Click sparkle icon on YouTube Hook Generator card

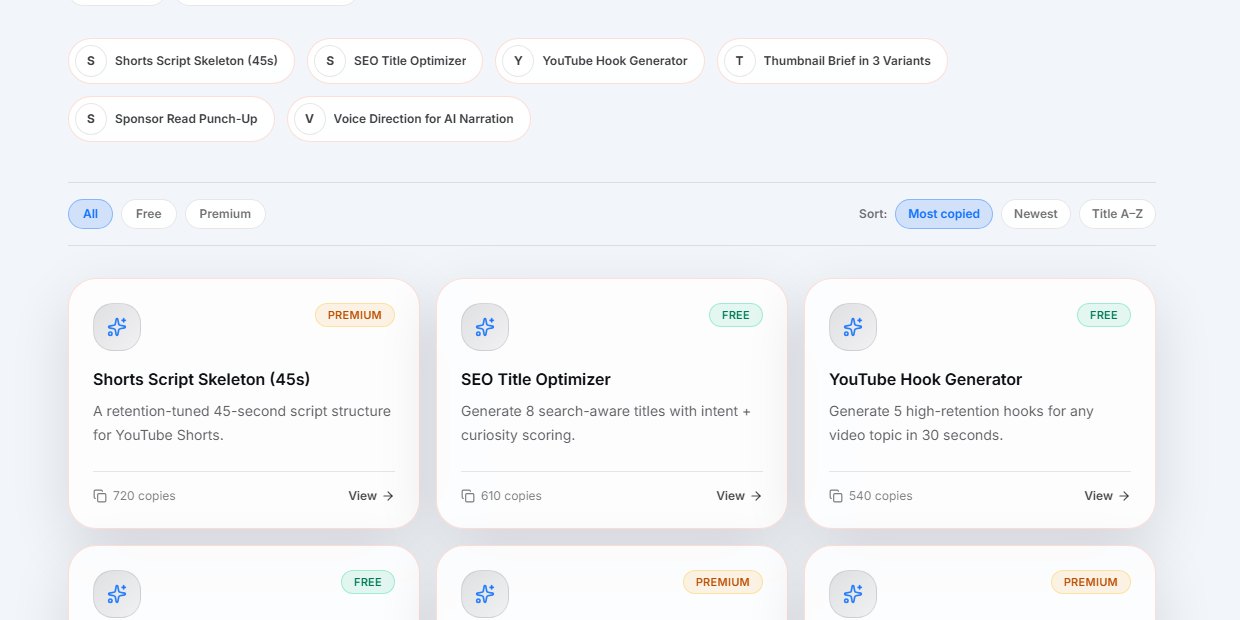pos(853,327)
